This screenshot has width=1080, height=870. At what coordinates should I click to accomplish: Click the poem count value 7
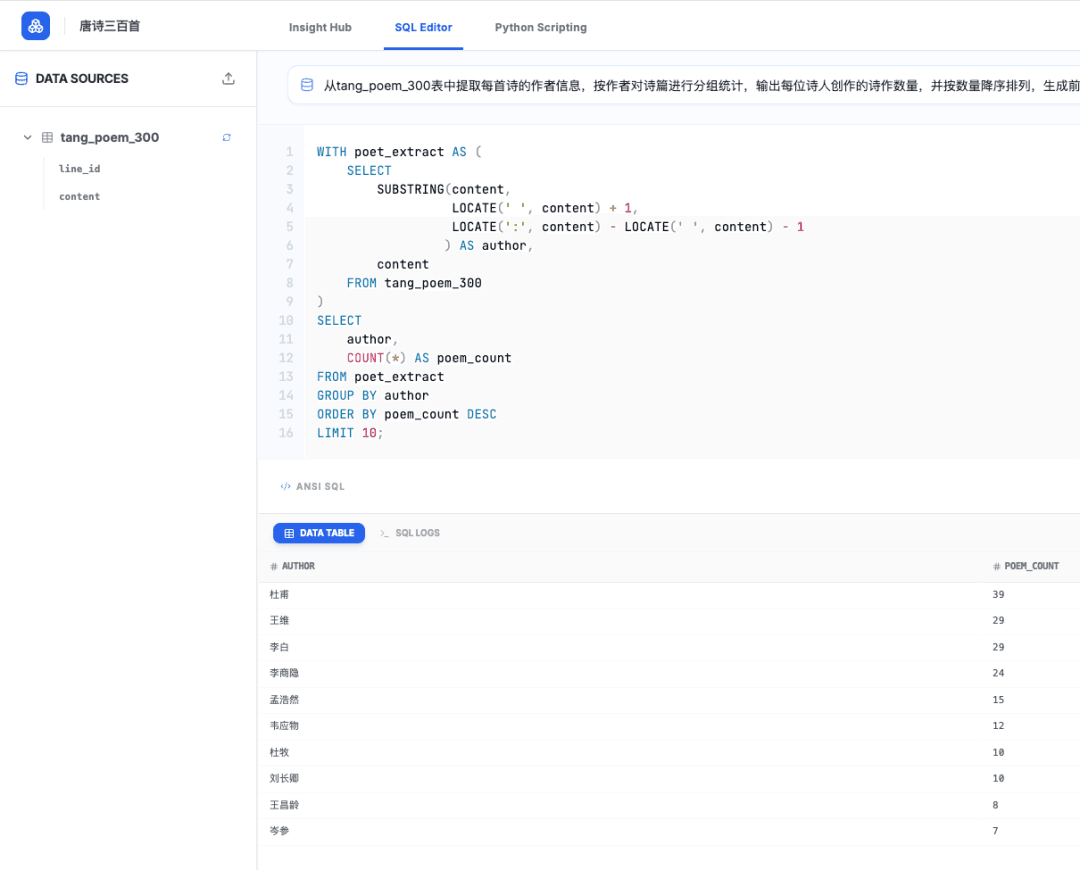click(x=995, y=831)
